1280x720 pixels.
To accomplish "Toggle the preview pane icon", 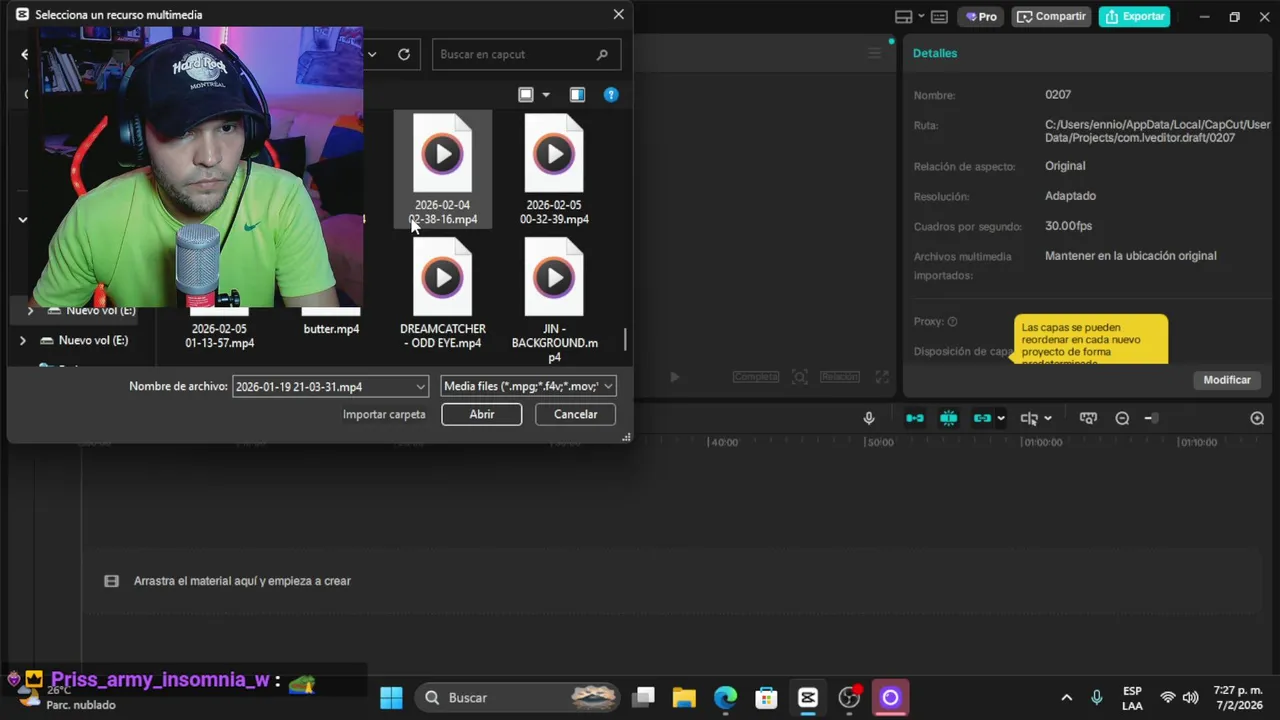I will [x=577, y=95].
